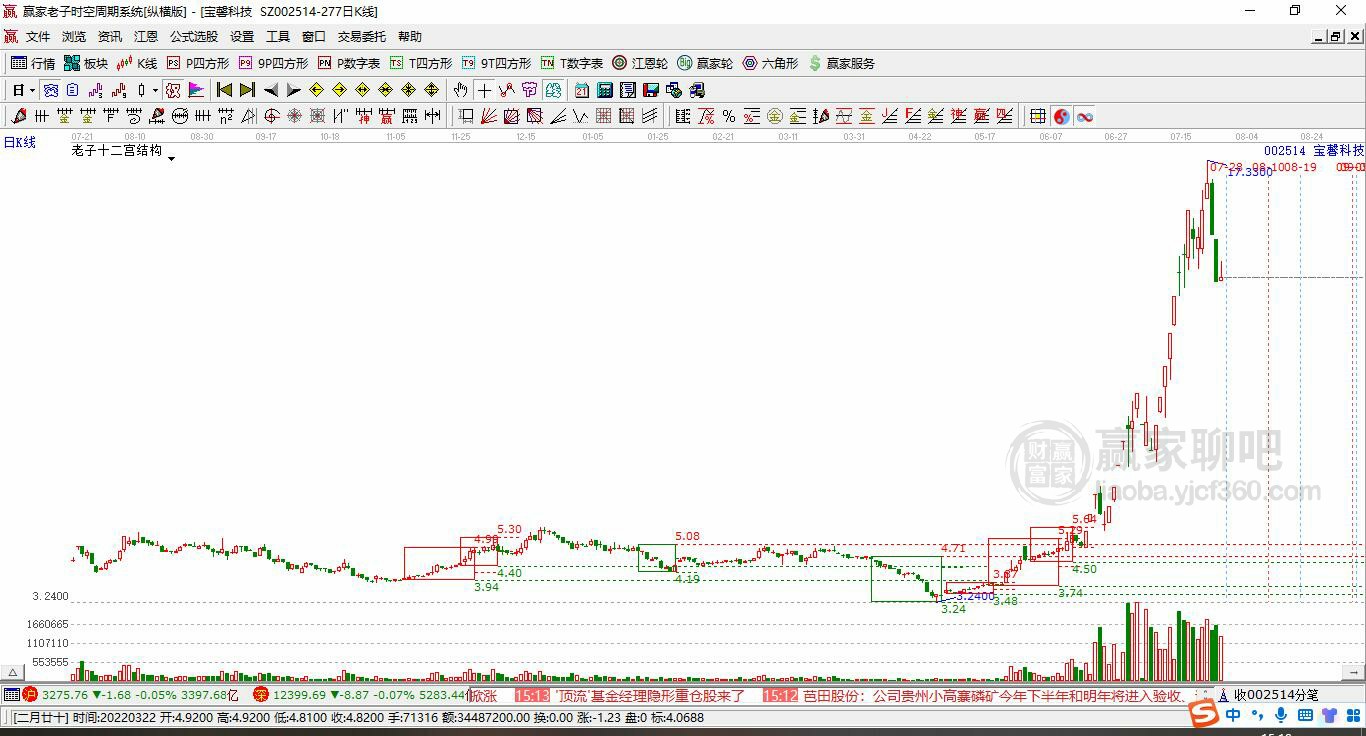1366x736 pixels.
Task: Click the gold coin 金 icon
Action: (x=775, y=116)
